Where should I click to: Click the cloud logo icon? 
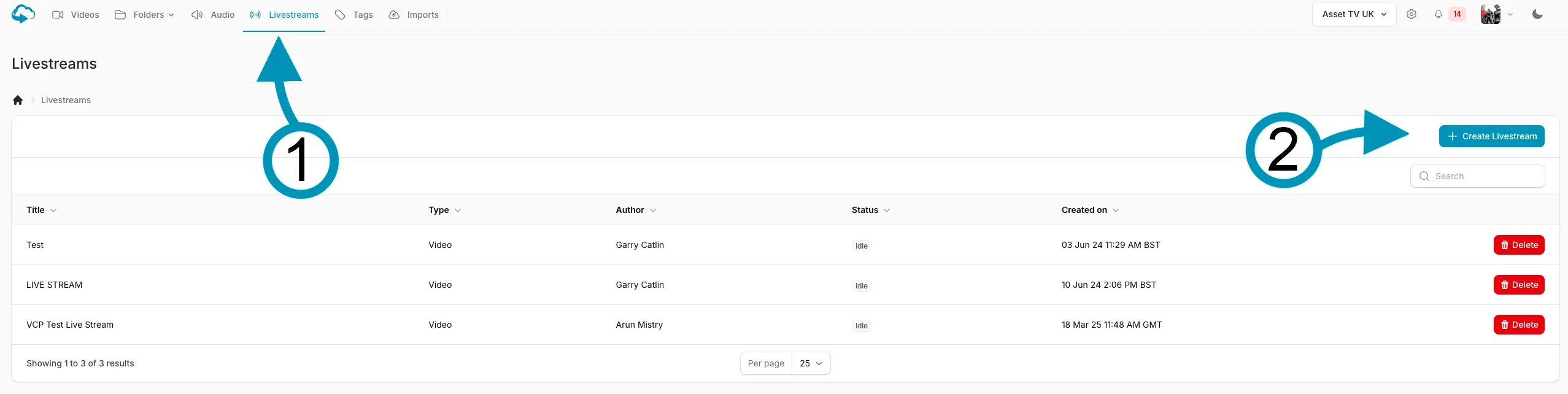[23, 14]
